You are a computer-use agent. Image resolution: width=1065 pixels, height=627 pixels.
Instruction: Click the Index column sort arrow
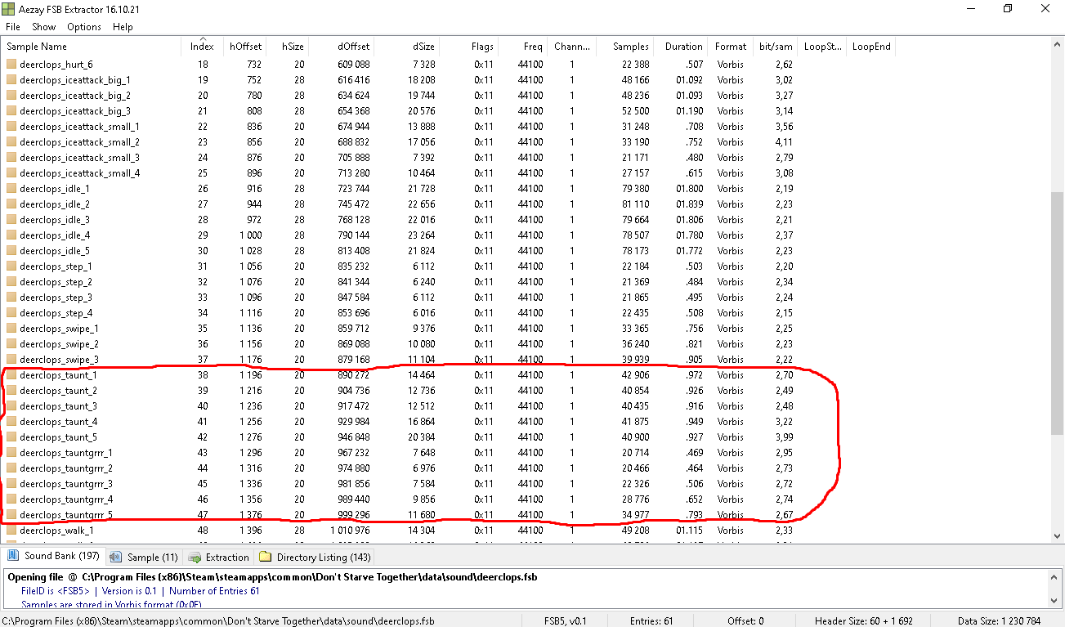(x=202, y=39)
